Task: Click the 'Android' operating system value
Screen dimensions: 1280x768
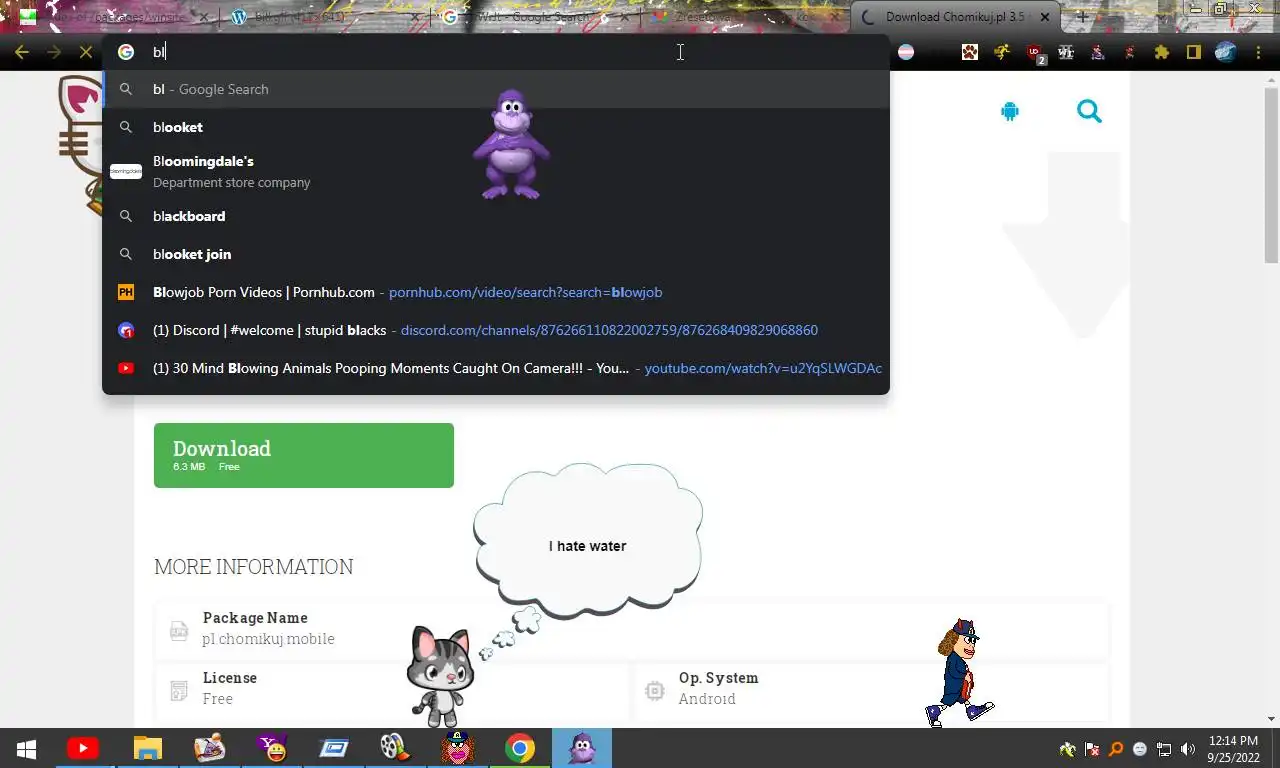Action: pyautogui.click(x=707, y=699)
